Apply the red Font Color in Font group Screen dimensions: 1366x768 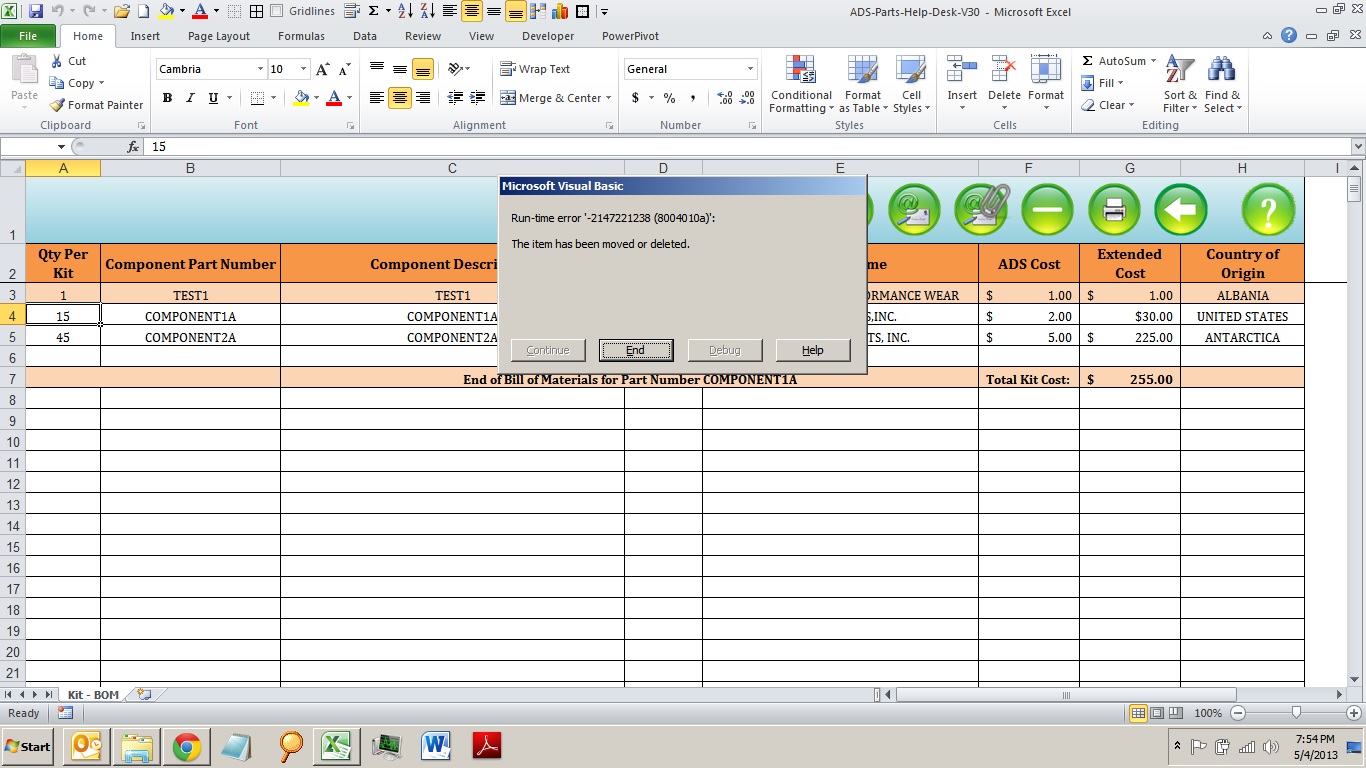click(334, 98)
